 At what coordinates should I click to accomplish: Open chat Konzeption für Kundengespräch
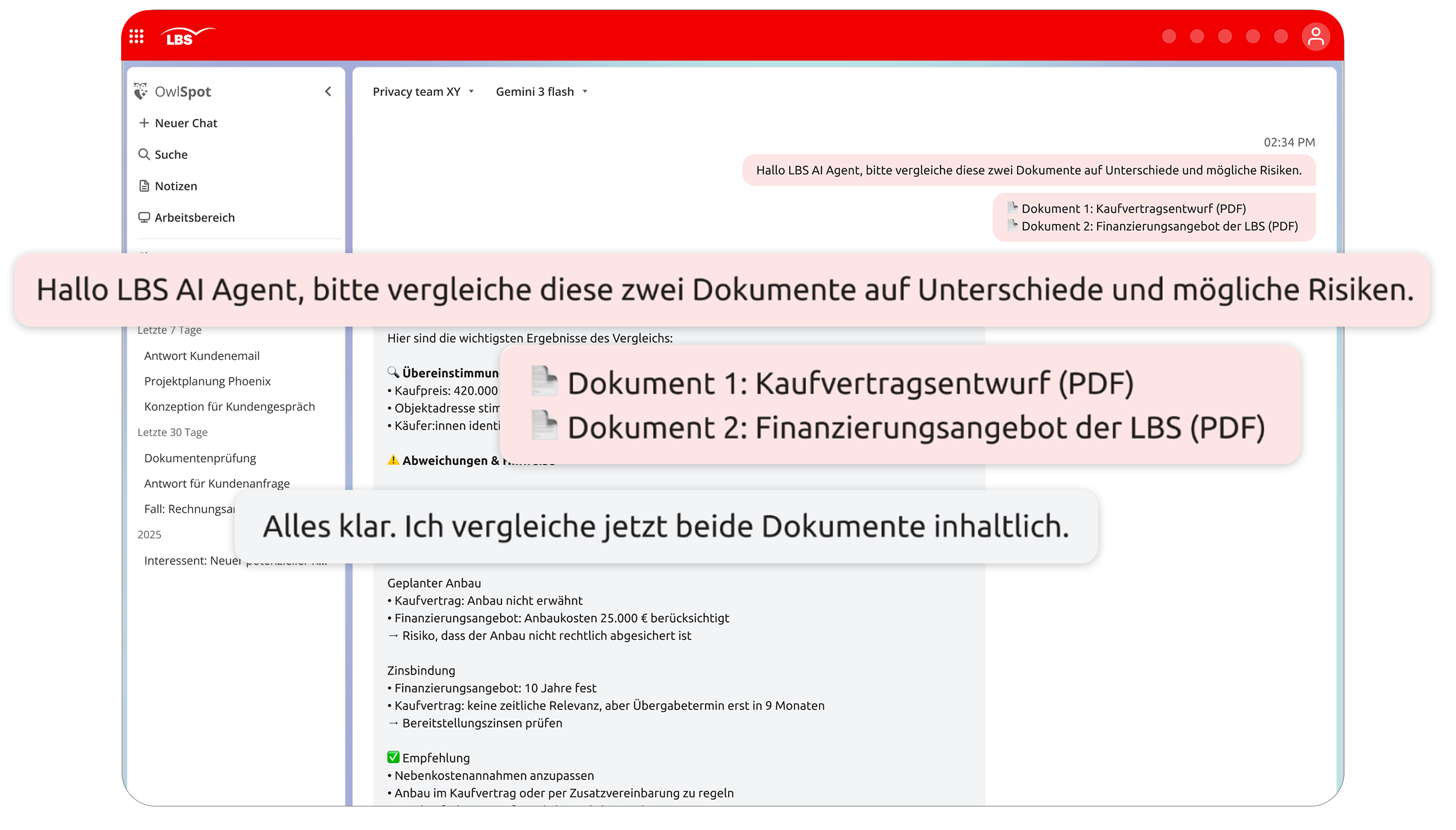tap(229, 407)
